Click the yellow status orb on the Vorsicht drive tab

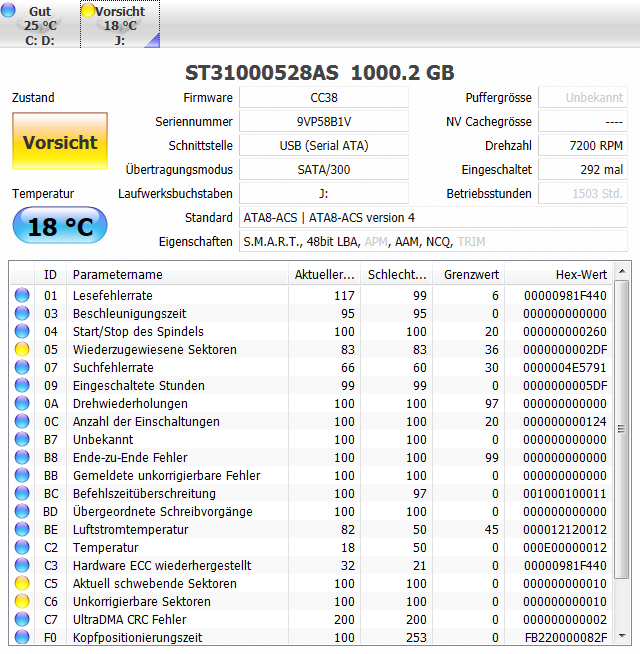[x=88, y=10]
